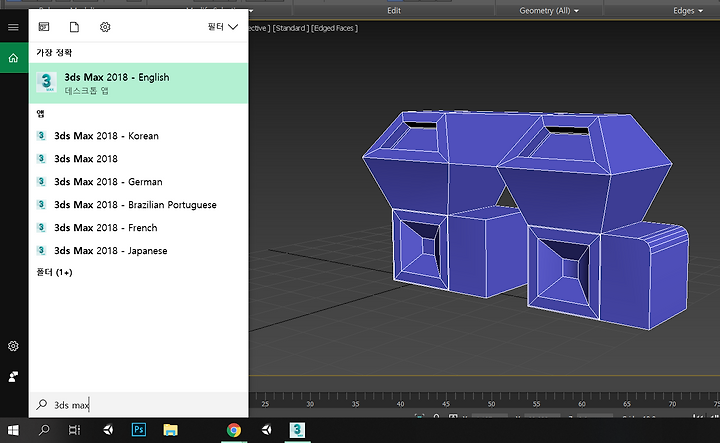The image size is (720, 443).
Task: Click frame 50 on the timeline
Action: click(x=491, y=404)
